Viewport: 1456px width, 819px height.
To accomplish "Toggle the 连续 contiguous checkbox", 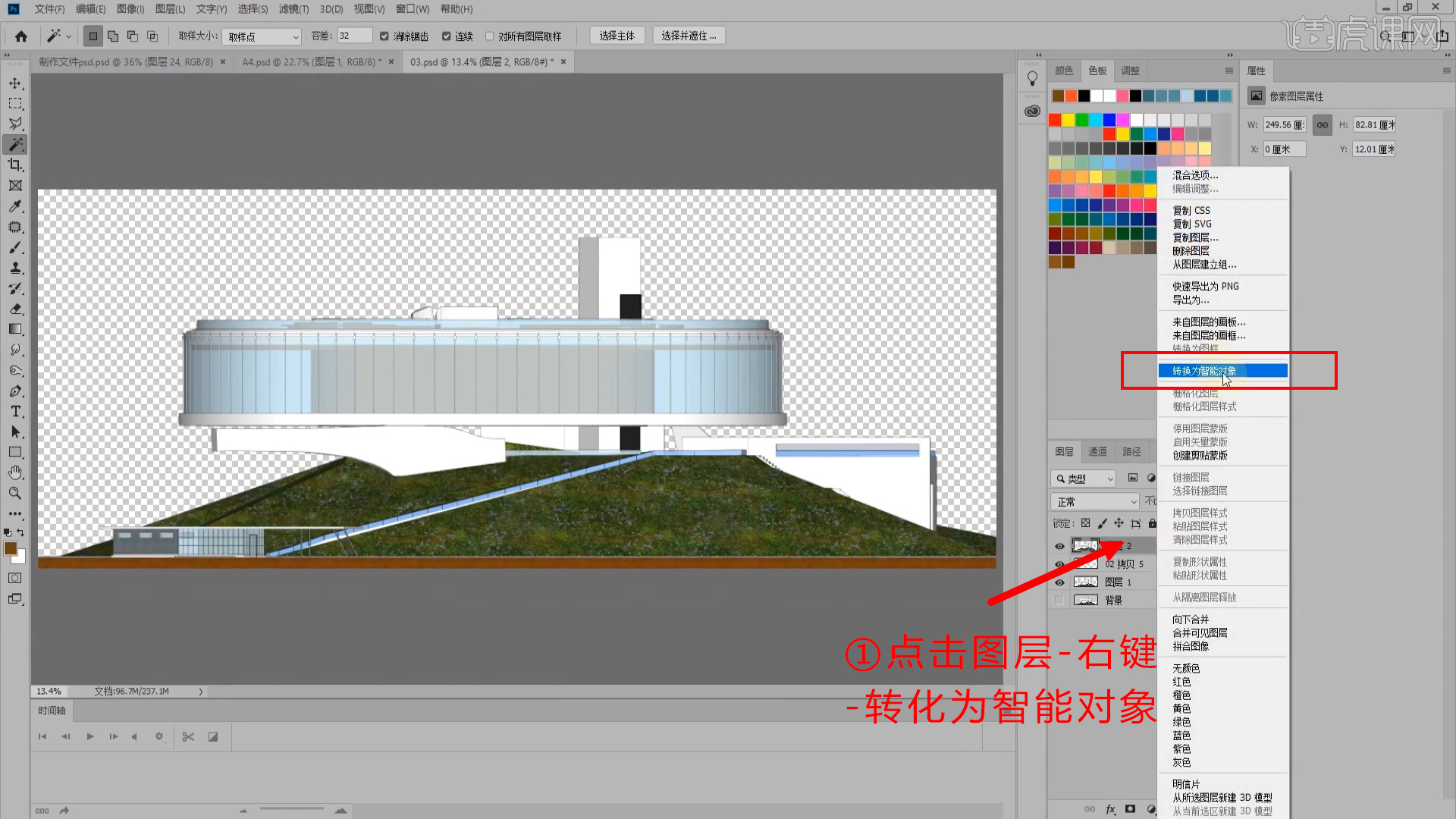I will point(447,36).
